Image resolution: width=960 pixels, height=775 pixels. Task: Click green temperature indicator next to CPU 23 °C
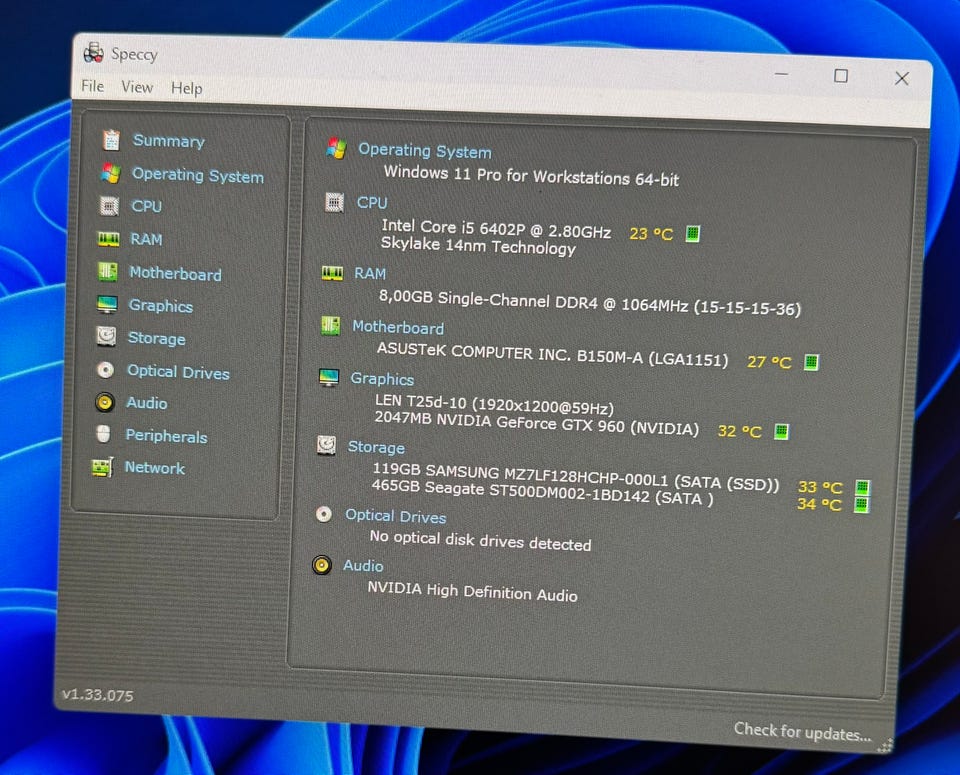692,233
